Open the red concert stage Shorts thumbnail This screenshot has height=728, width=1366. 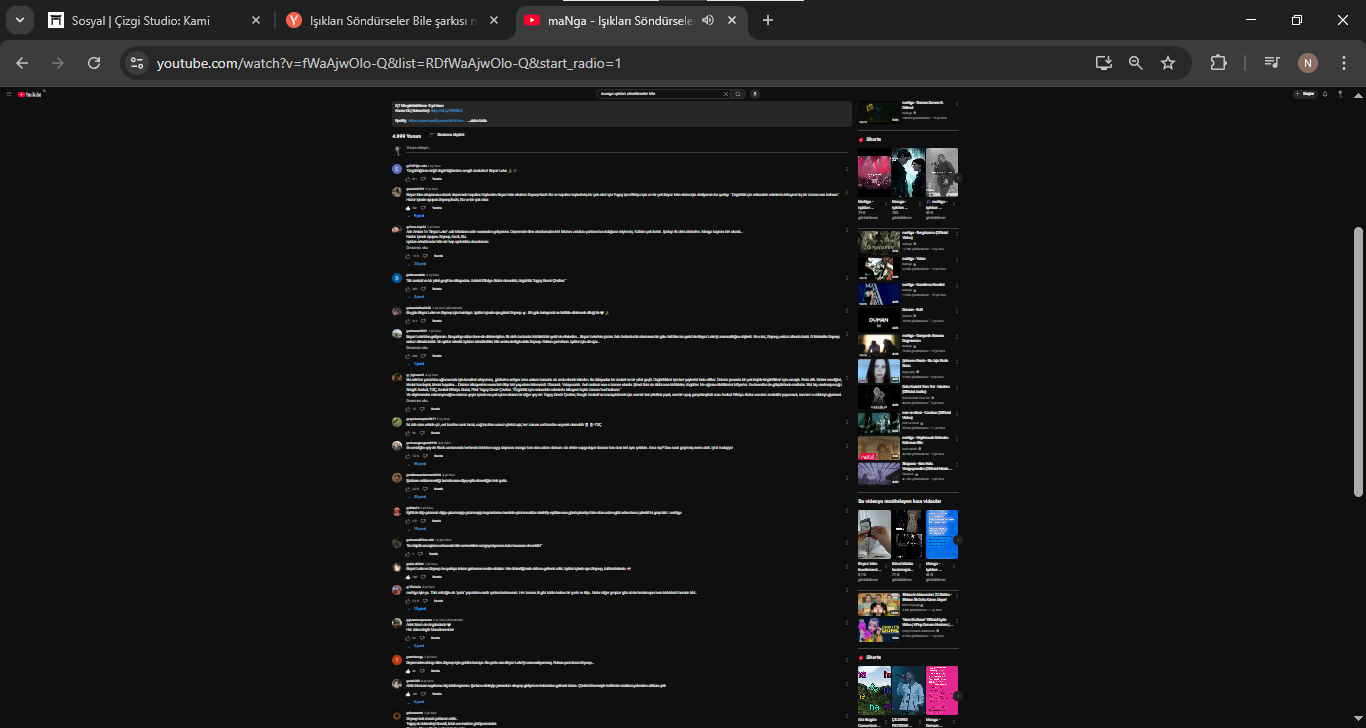[874, 172]
